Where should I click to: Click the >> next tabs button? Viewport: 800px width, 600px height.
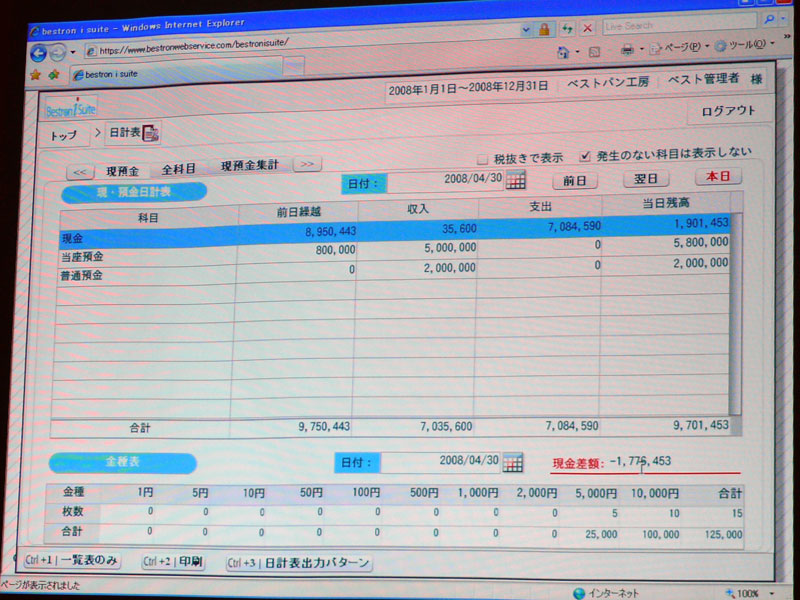(x=307, y=164)
